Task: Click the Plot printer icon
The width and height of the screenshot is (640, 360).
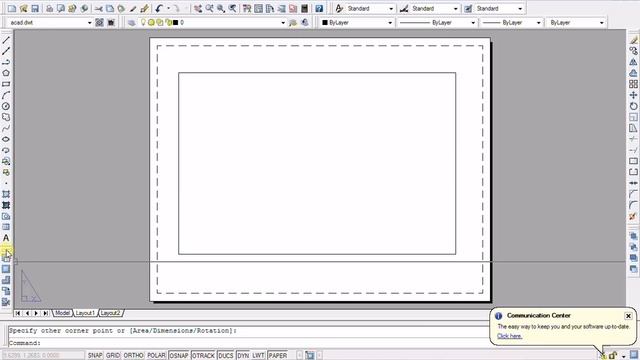Action: (x=49, y=8)
